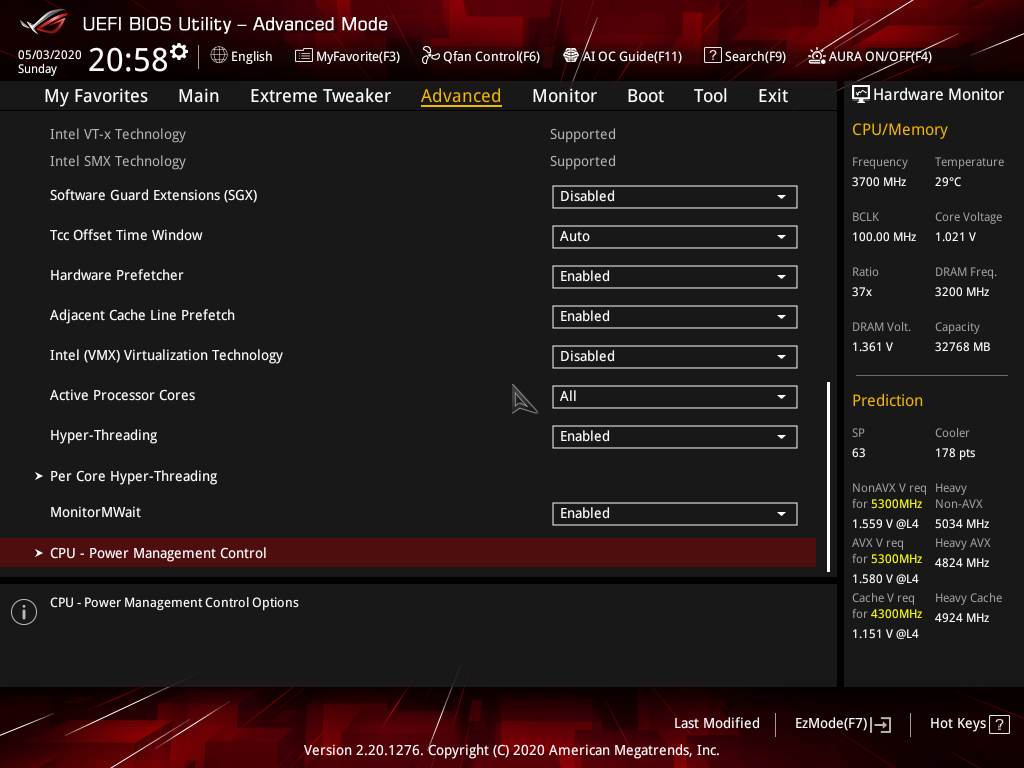Click the EzMode exit arrow icon
The height and width of the screenshot is (768, 1024).
click(x=881, y=724)
